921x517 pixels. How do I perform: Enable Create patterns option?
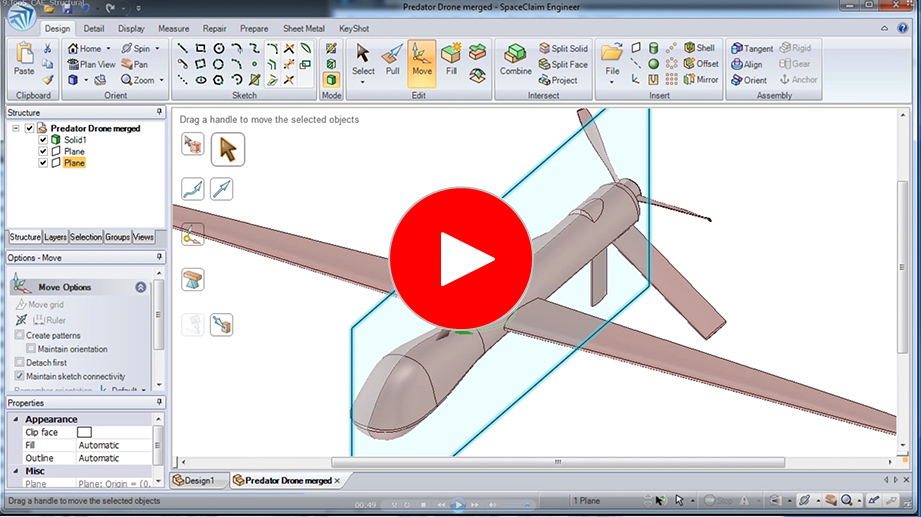(x=19, y=335)
